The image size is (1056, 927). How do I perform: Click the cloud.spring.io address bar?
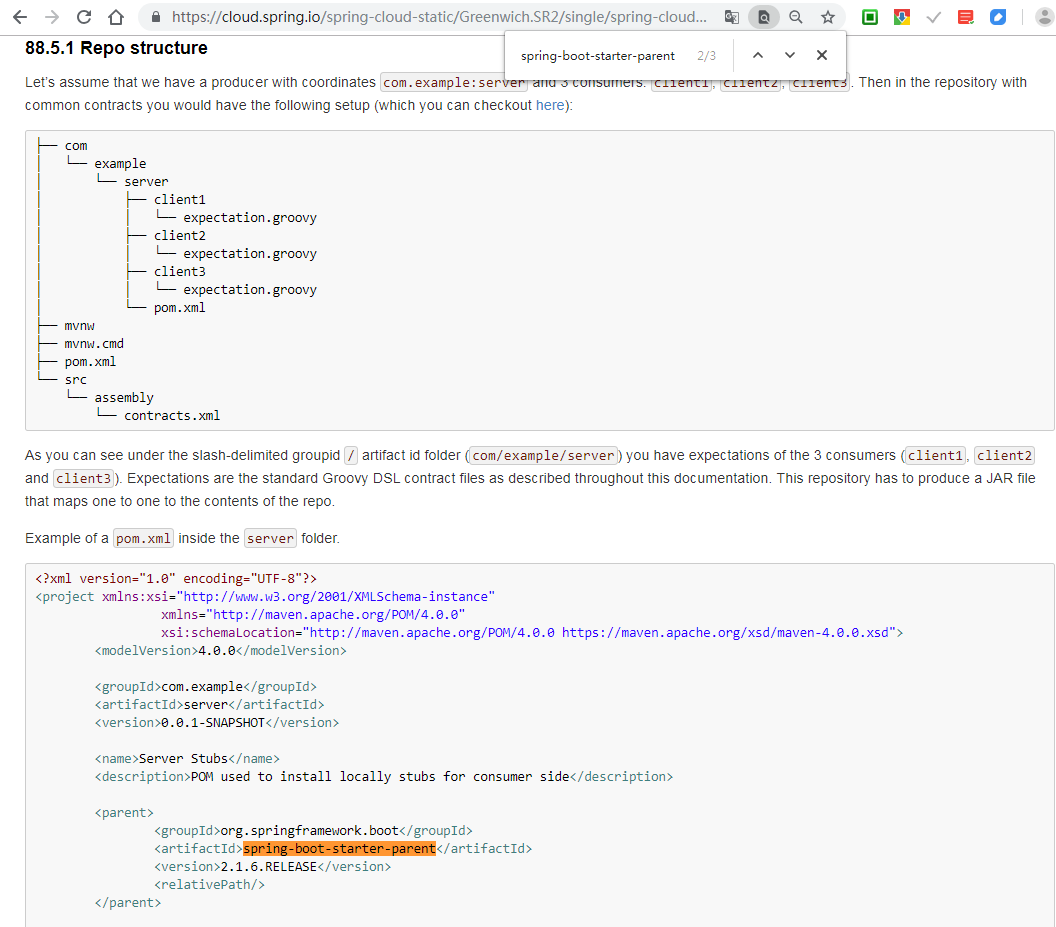(x=438, y=17)
